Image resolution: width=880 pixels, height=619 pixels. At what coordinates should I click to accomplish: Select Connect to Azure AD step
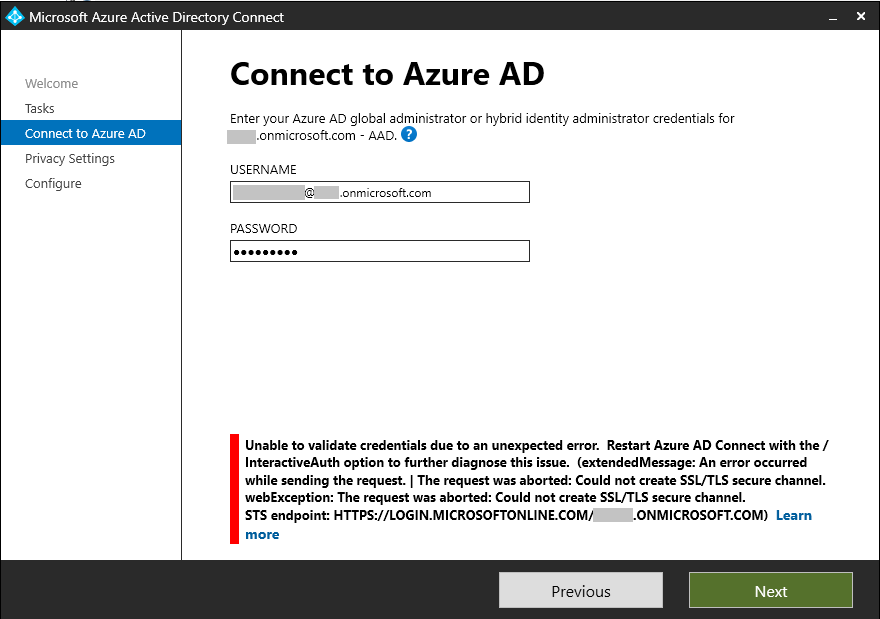click(91, 133)
